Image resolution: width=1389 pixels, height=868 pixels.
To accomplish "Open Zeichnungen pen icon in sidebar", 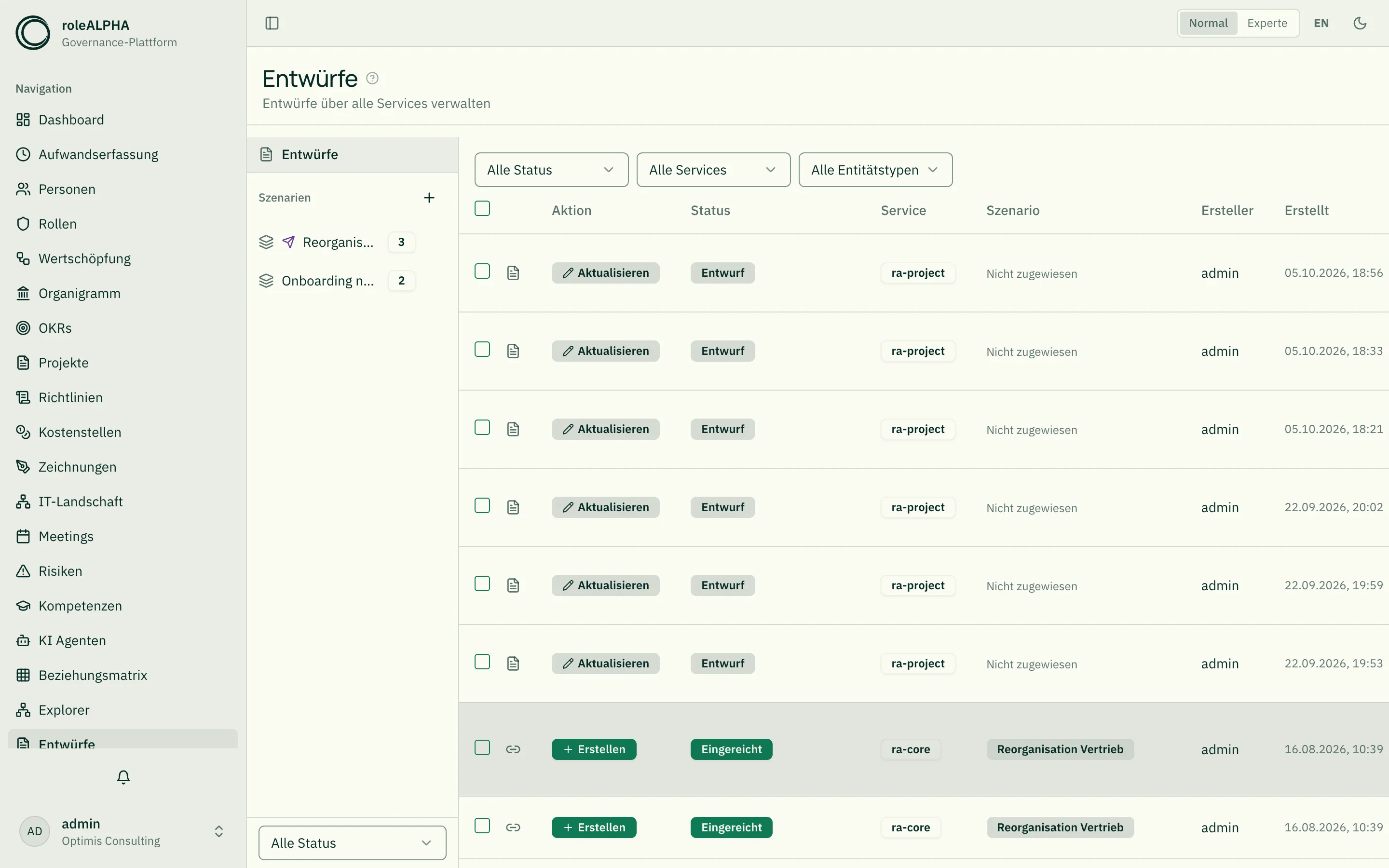I will coord(23,467).
